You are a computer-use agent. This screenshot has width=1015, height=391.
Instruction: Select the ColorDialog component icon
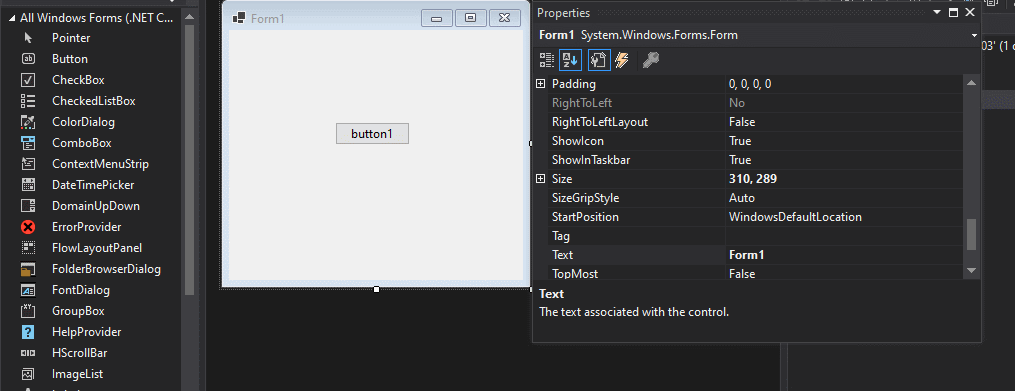(28, 122)
